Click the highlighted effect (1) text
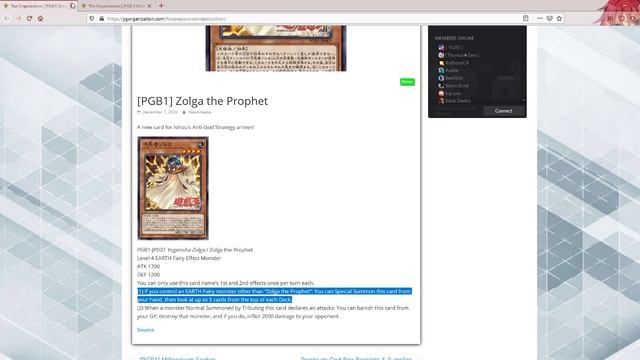This screenshot has width=640, height=360. [x=274, y=295]
